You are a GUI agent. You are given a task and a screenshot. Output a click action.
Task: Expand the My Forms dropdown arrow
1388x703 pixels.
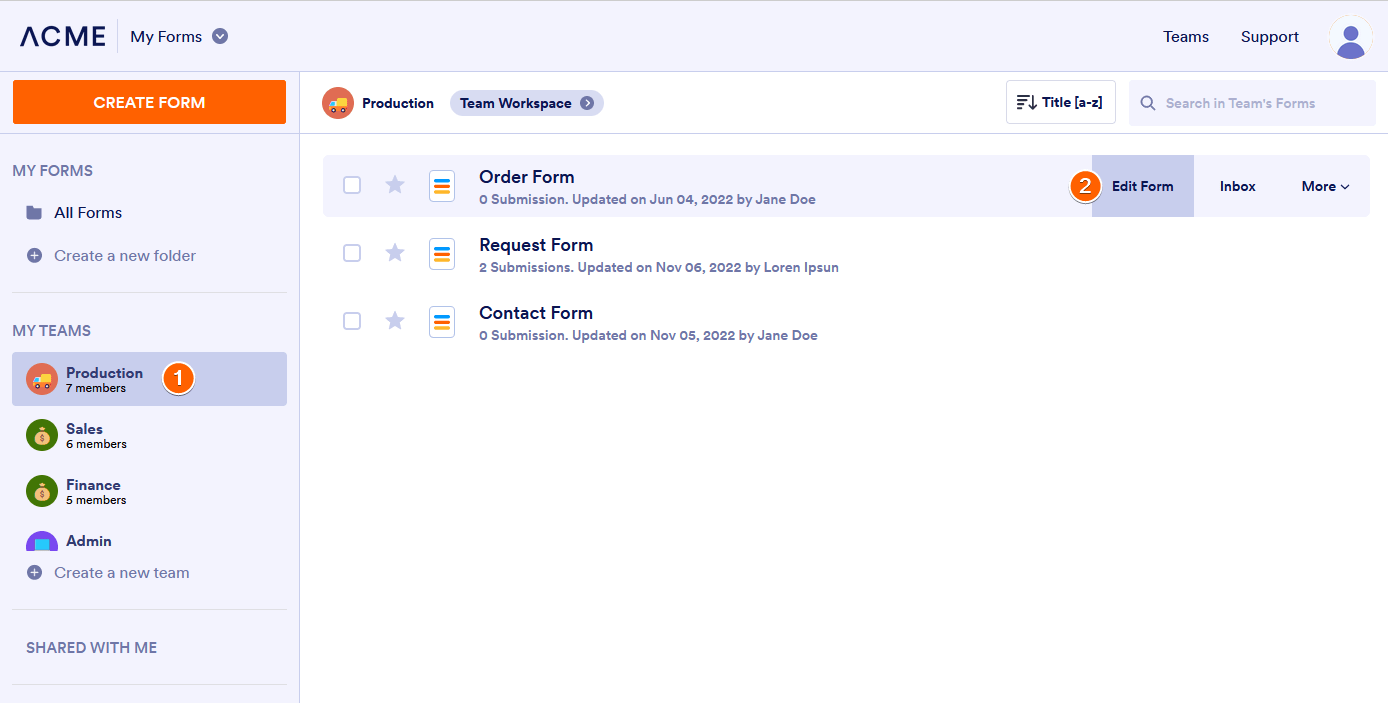click(220, 37)
